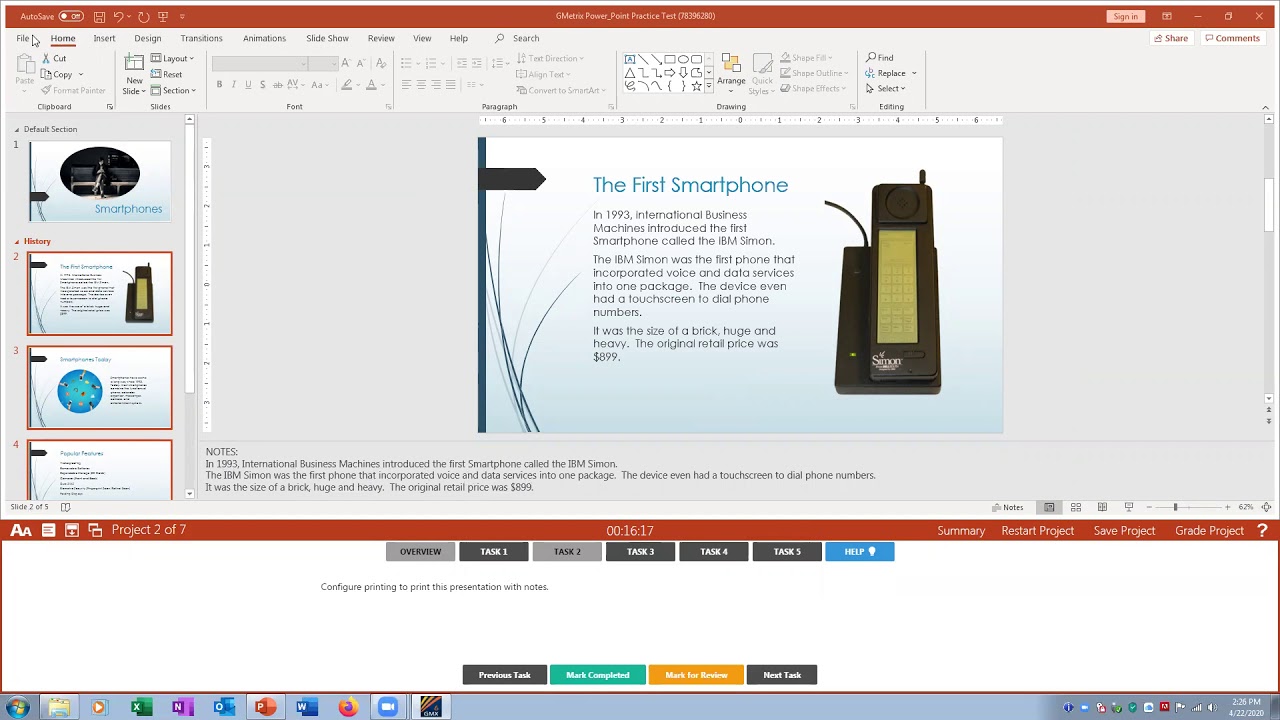The height and width of the screenshot is (720, 1280).
Task: Start slideshow from beginning via title bar icon
Action: tap(163, 16)
